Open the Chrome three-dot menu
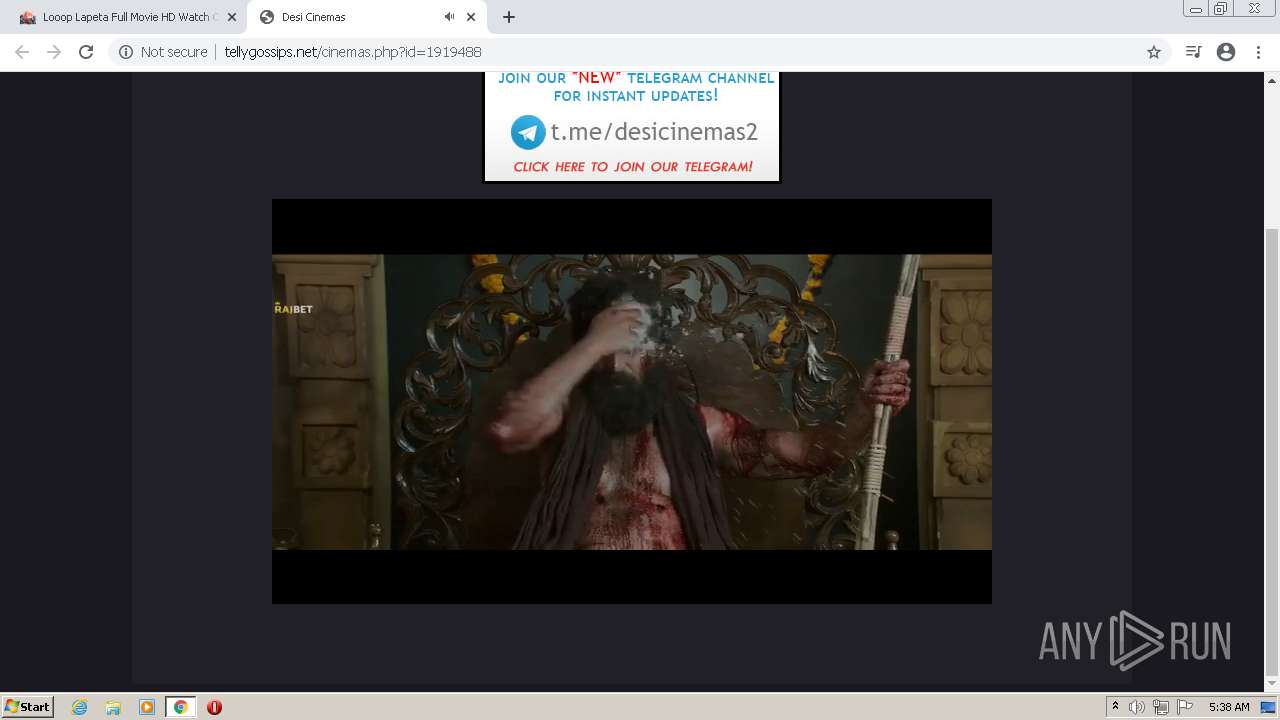This screenshot has height=720, width=1280. pyautogui.click(x=1258, y=52)
